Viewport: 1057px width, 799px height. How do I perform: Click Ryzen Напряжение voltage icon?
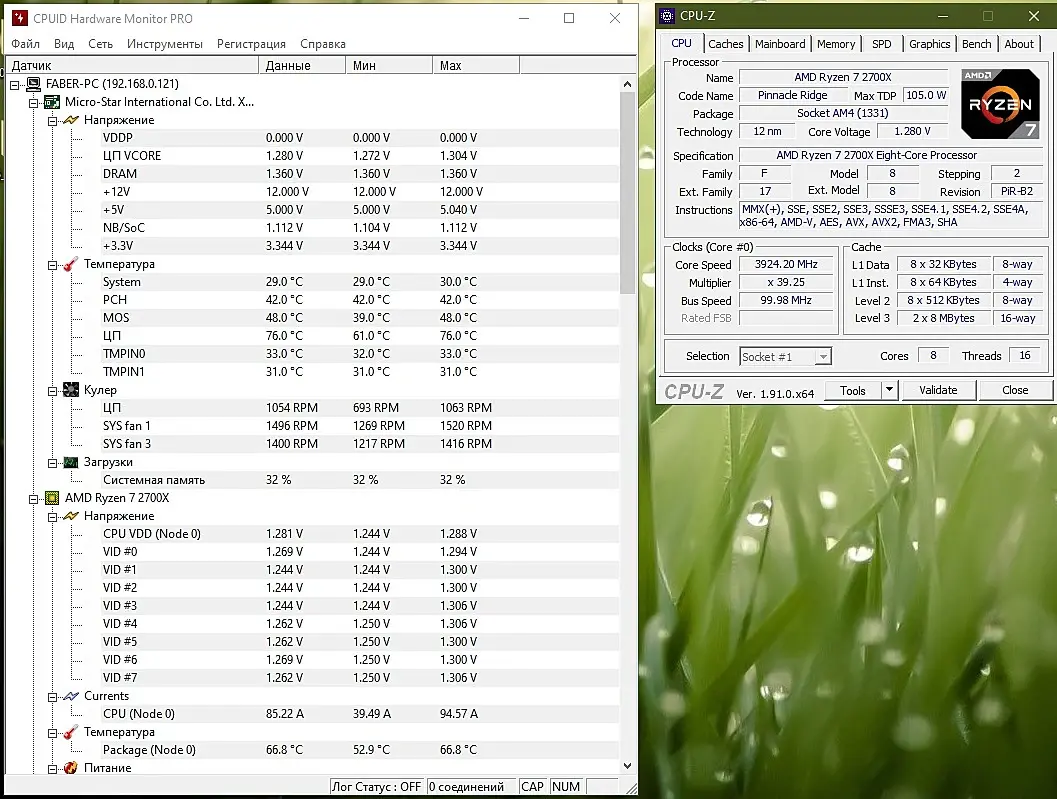[x=71, y=516]
